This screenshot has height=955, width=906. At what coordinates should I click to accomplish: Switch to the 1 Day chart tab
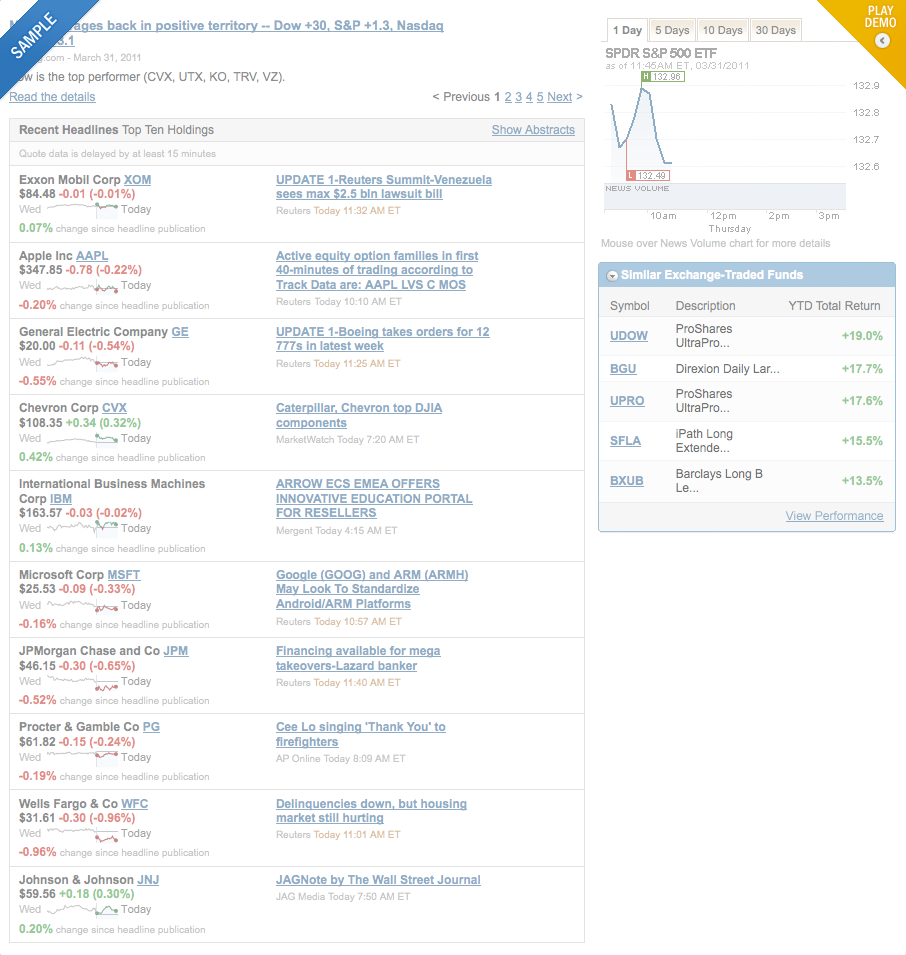pyautogui.click(x=627, y=30)
